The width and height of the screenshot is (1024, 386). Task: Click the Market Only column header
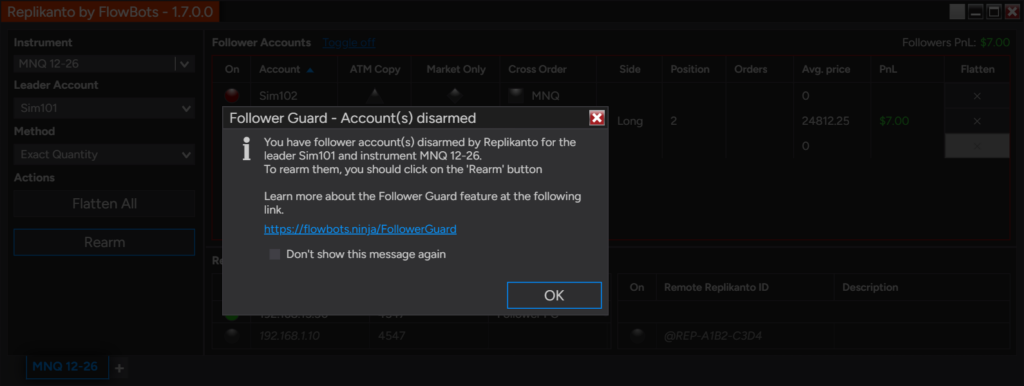click(456, 69)
